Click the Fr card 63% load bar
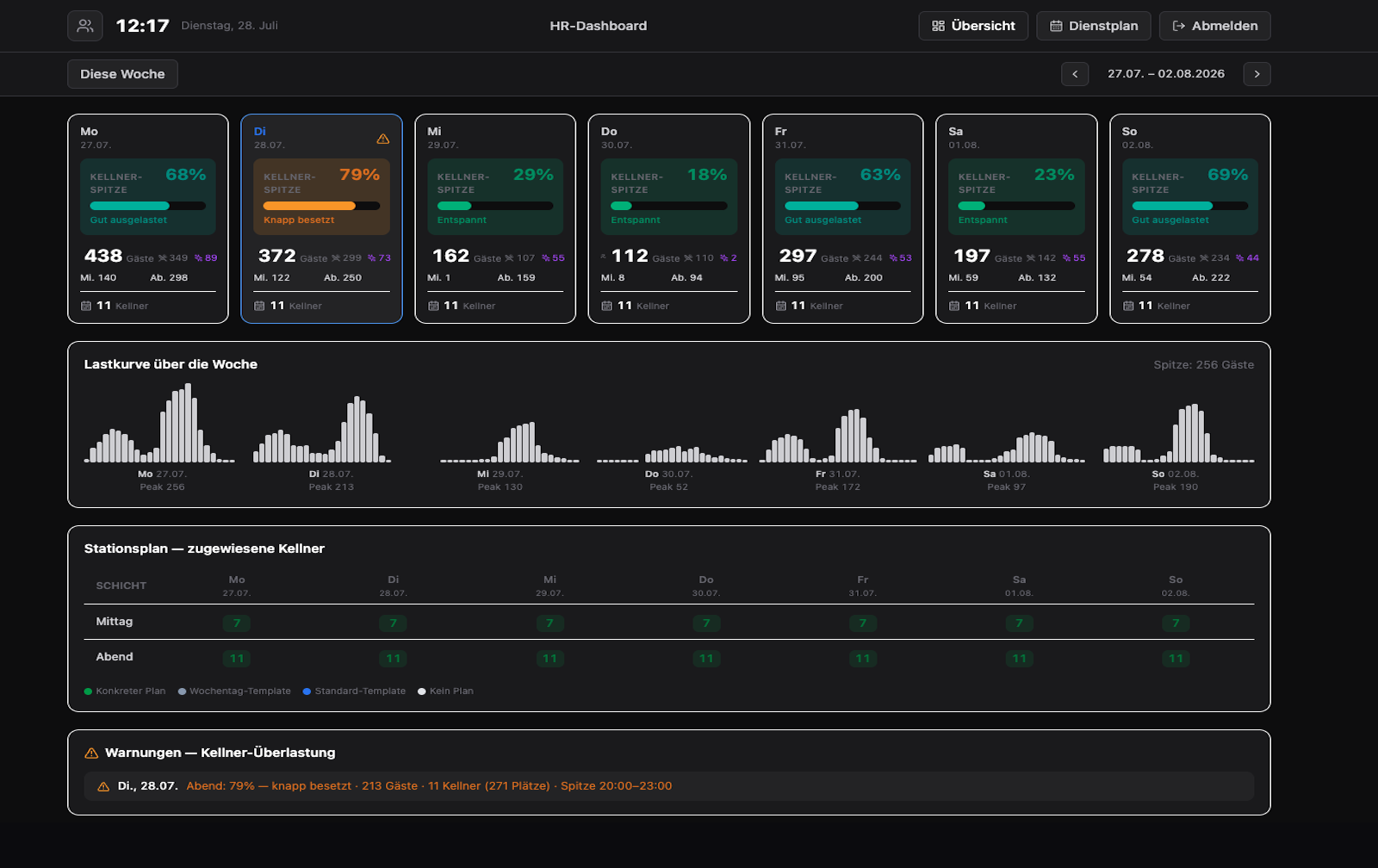1378x868 pixels. (842, 206)
